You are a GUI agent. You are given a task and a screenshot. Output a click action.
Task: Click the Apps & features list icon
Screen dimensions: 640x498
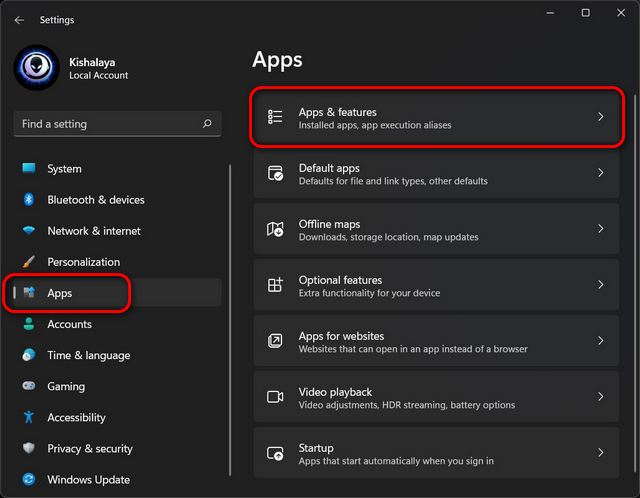(x=275, y=117)
